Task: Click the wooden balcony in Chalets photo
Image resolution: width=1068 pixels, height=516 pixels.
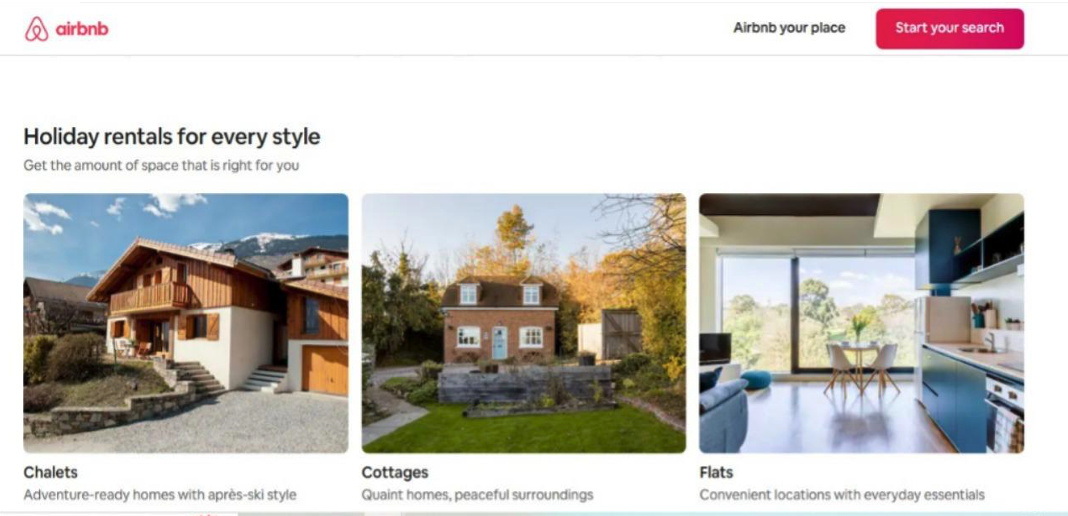Action: [x=150, y=297]
